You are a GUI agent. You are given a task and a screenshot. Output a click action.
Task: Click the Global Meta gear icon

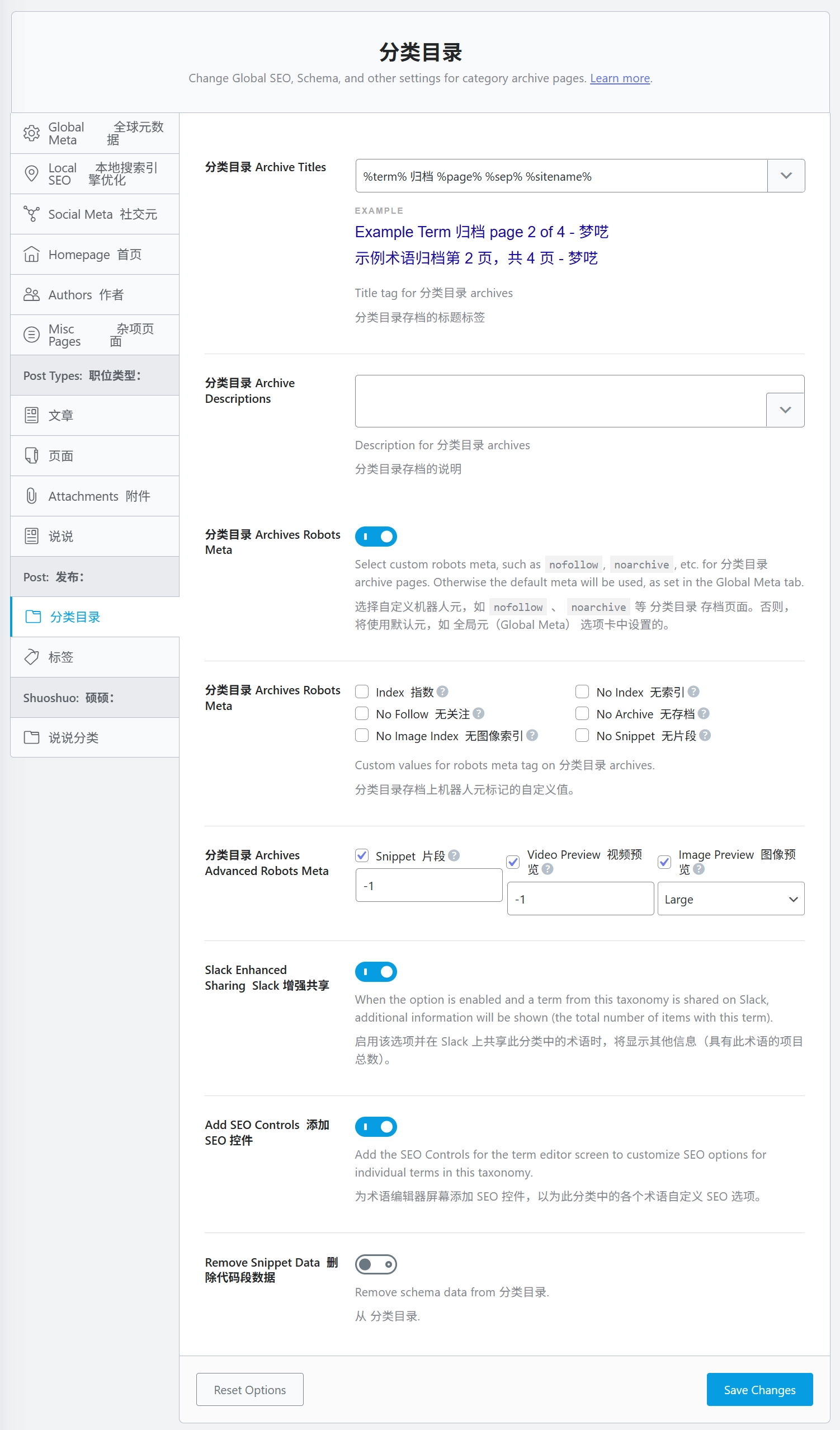pos(31,133)
